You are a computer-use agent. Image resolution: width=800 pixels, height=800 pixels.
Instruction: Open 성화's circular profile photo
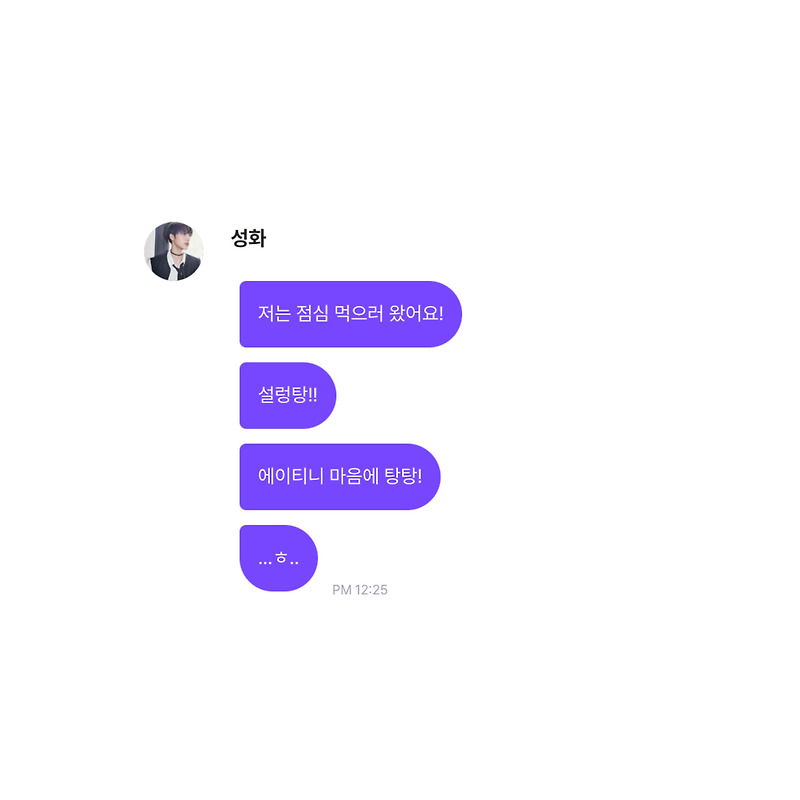(x=174, y=251)
